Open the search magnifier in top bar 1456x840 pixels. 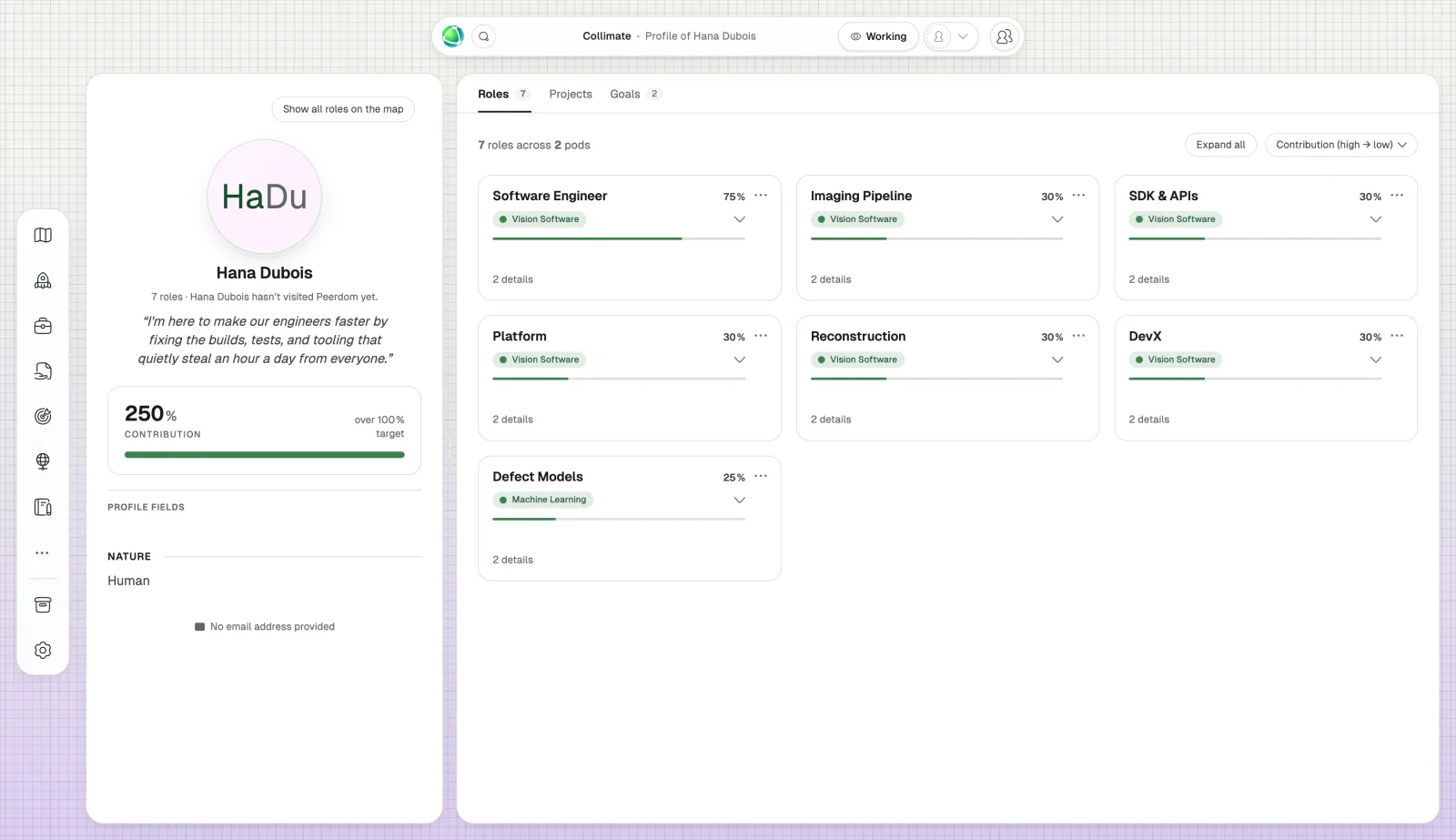484,36
